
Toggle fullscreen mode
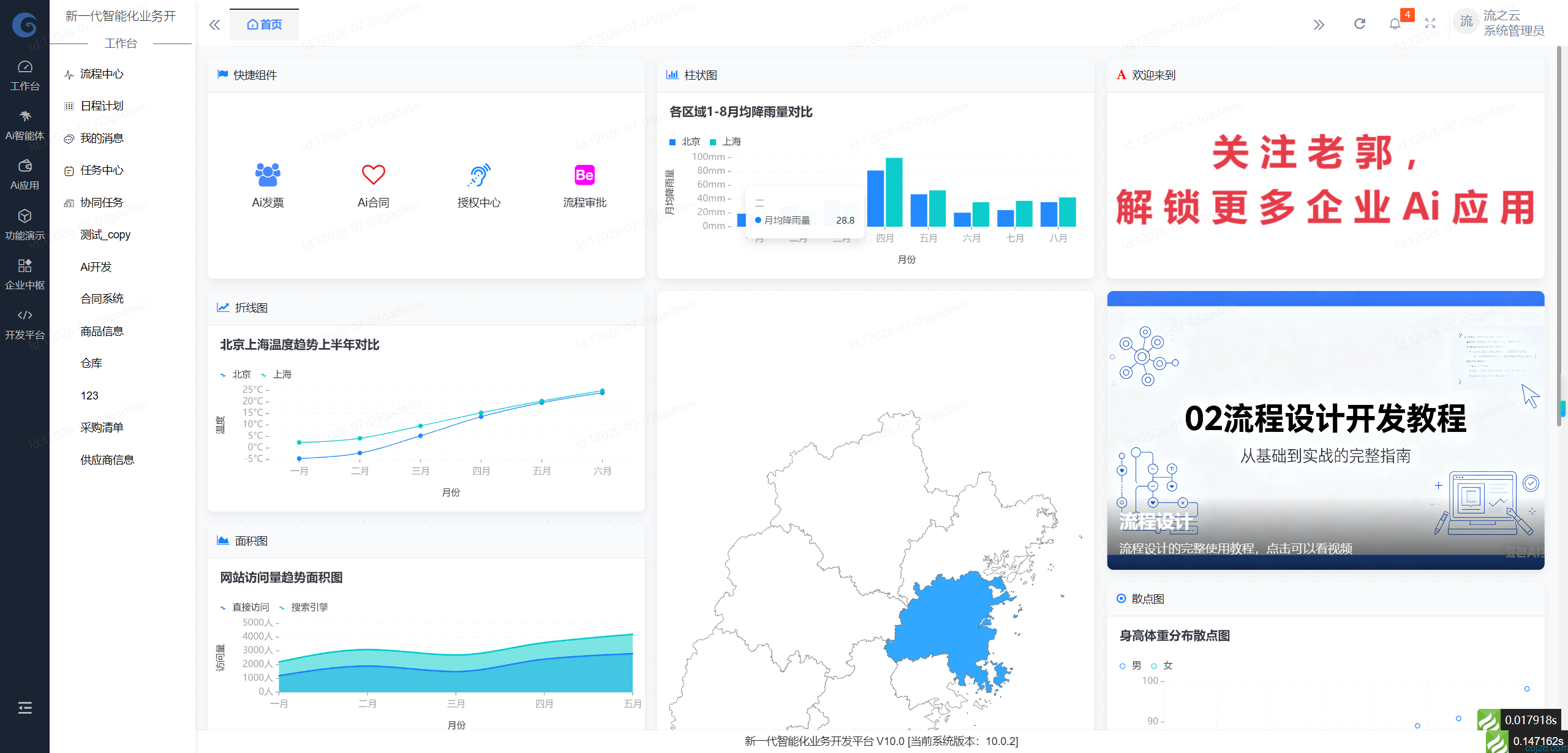(1430, 24)
